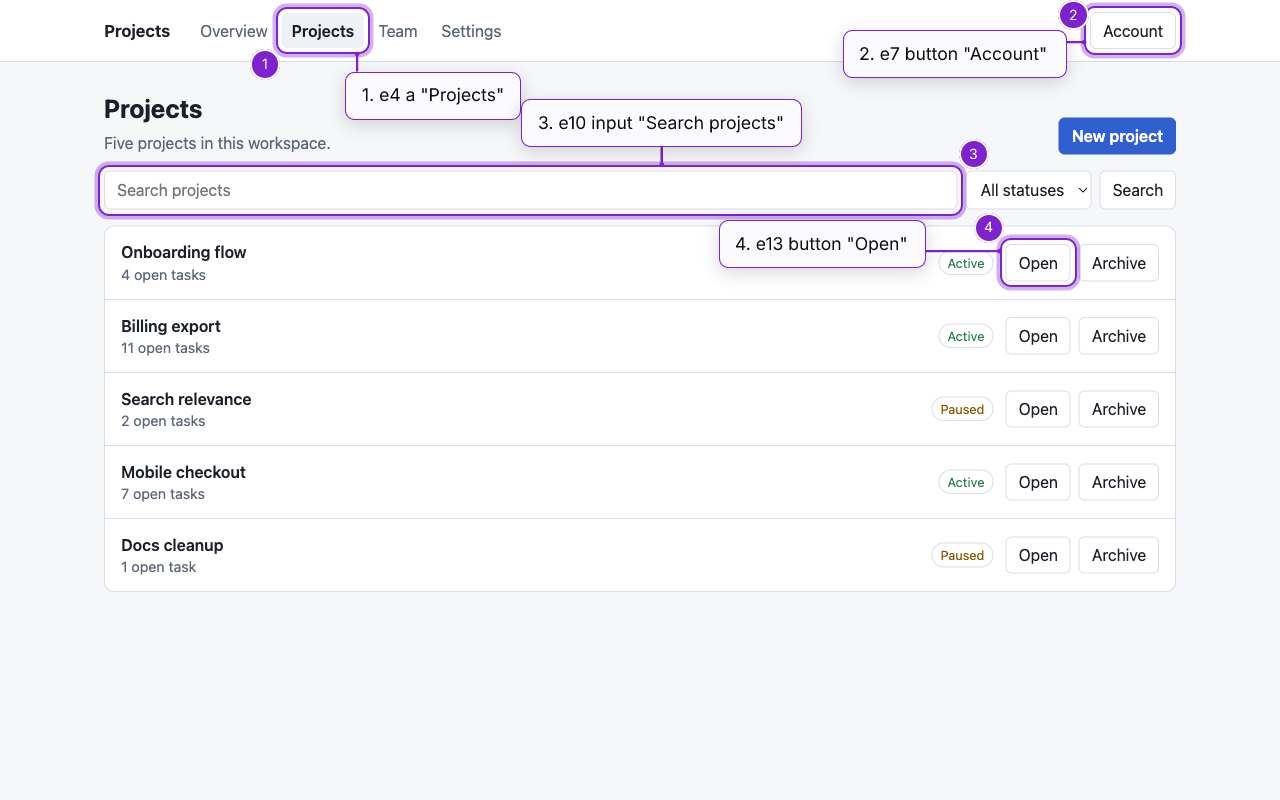
Task: Click the "7 open tasks" text
Action: click(163, 494)
